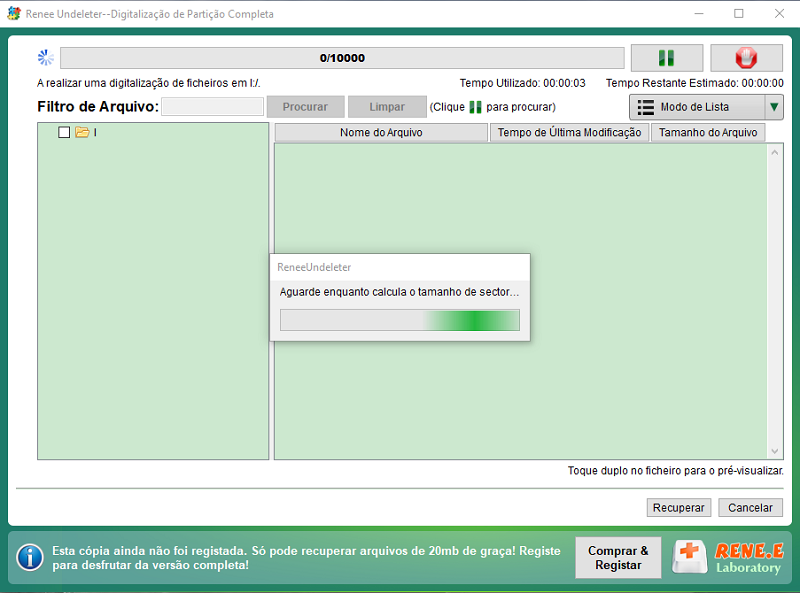Image resolution: width=800 pixels, height=593 pixels.
Task: Sort by Tamanho do Arquivo column header
Action: click(x=708, y=133)
